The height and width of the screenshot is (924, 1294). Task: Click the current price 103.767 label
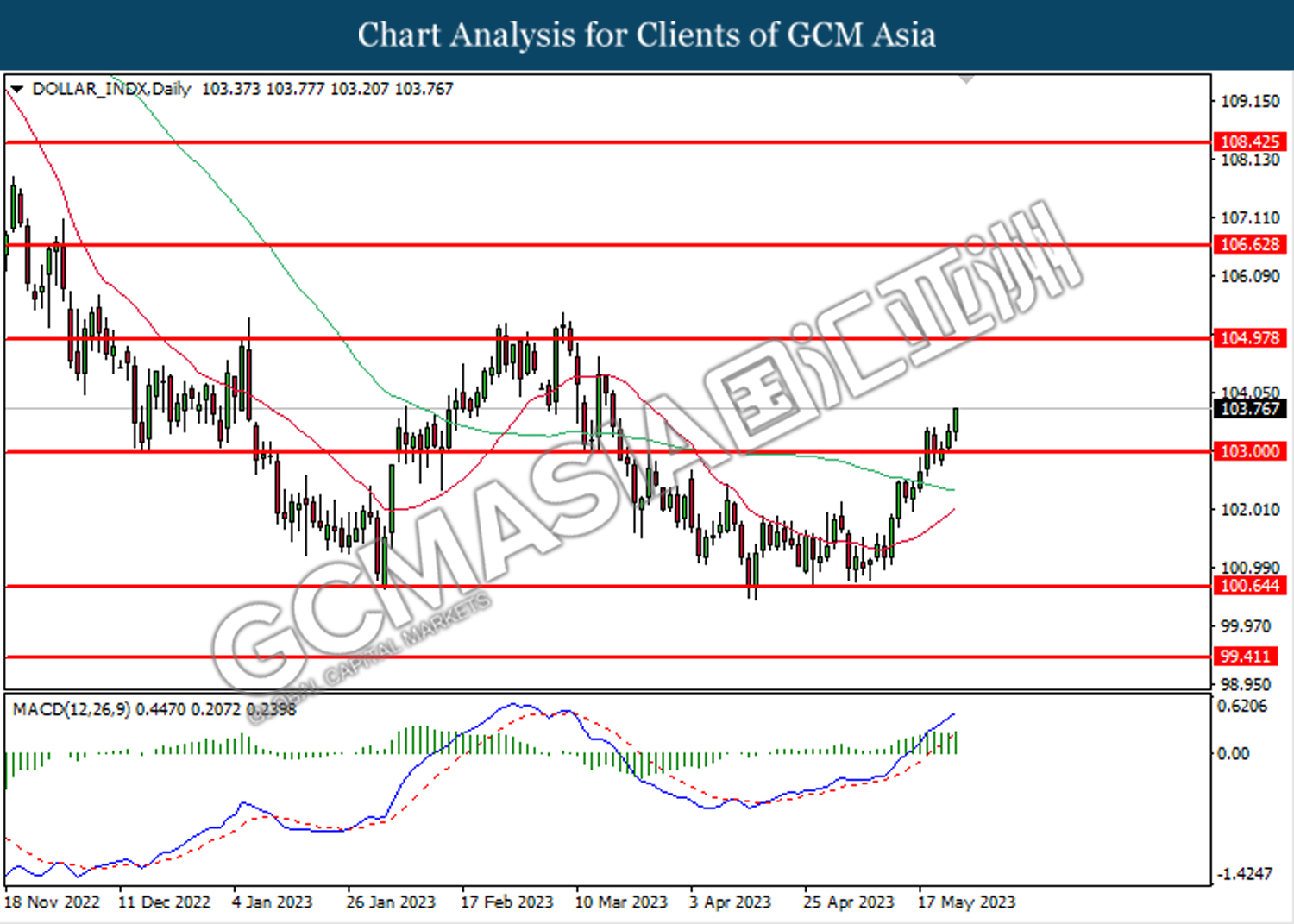pos(1249,409)
